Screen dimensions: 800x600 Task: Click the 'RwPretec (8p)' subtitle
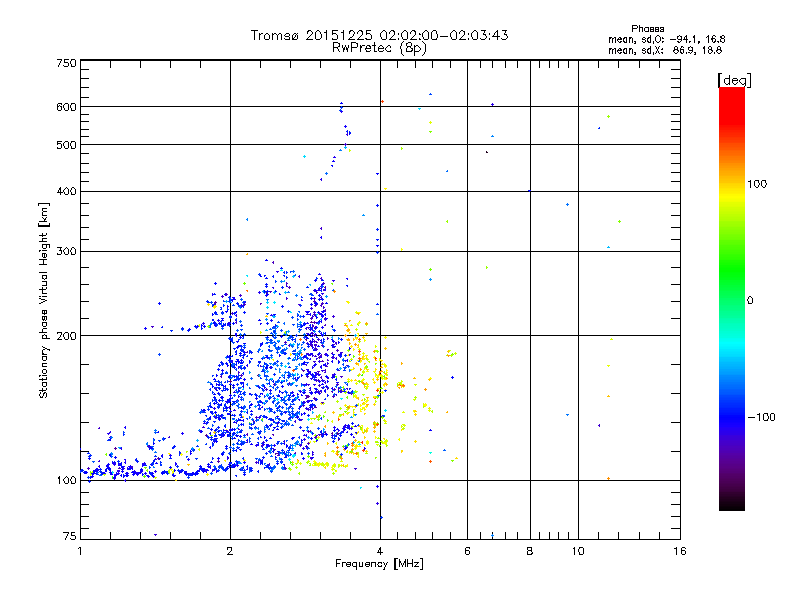point(379,48)
